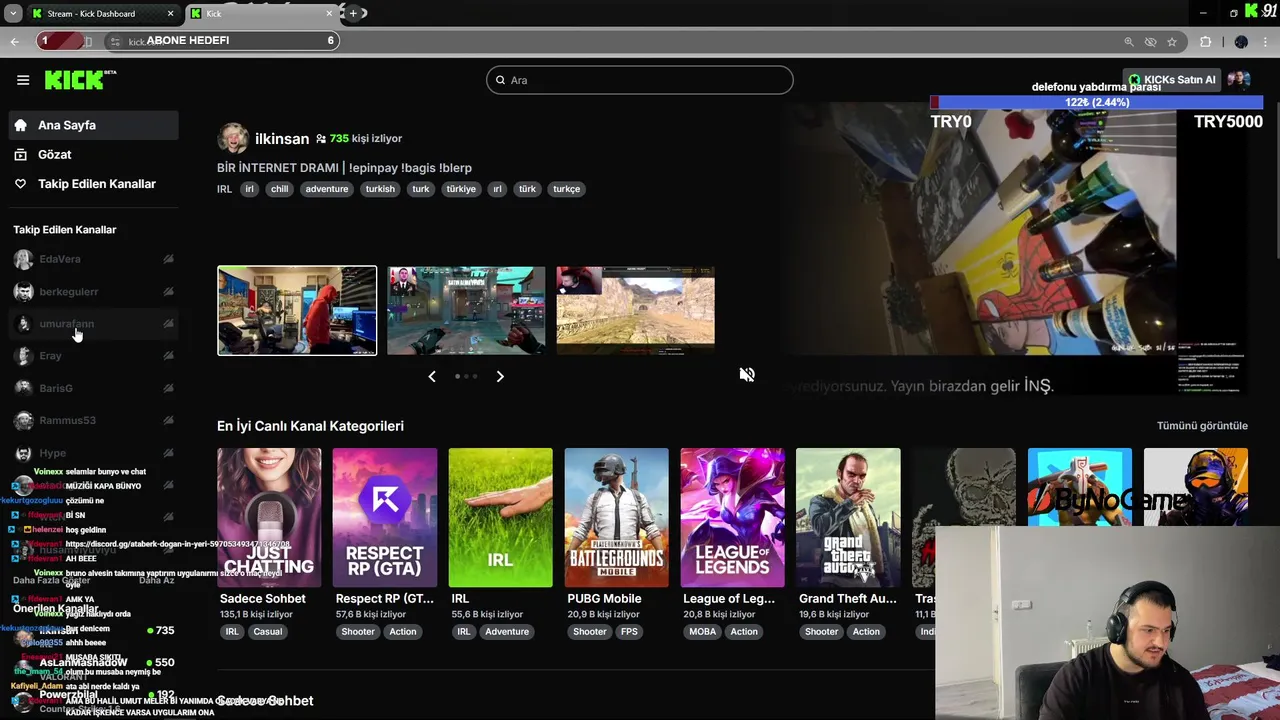Screen dimensions: 1280x720
Task: Open ilkinsan channel name link
Action: 282,139
